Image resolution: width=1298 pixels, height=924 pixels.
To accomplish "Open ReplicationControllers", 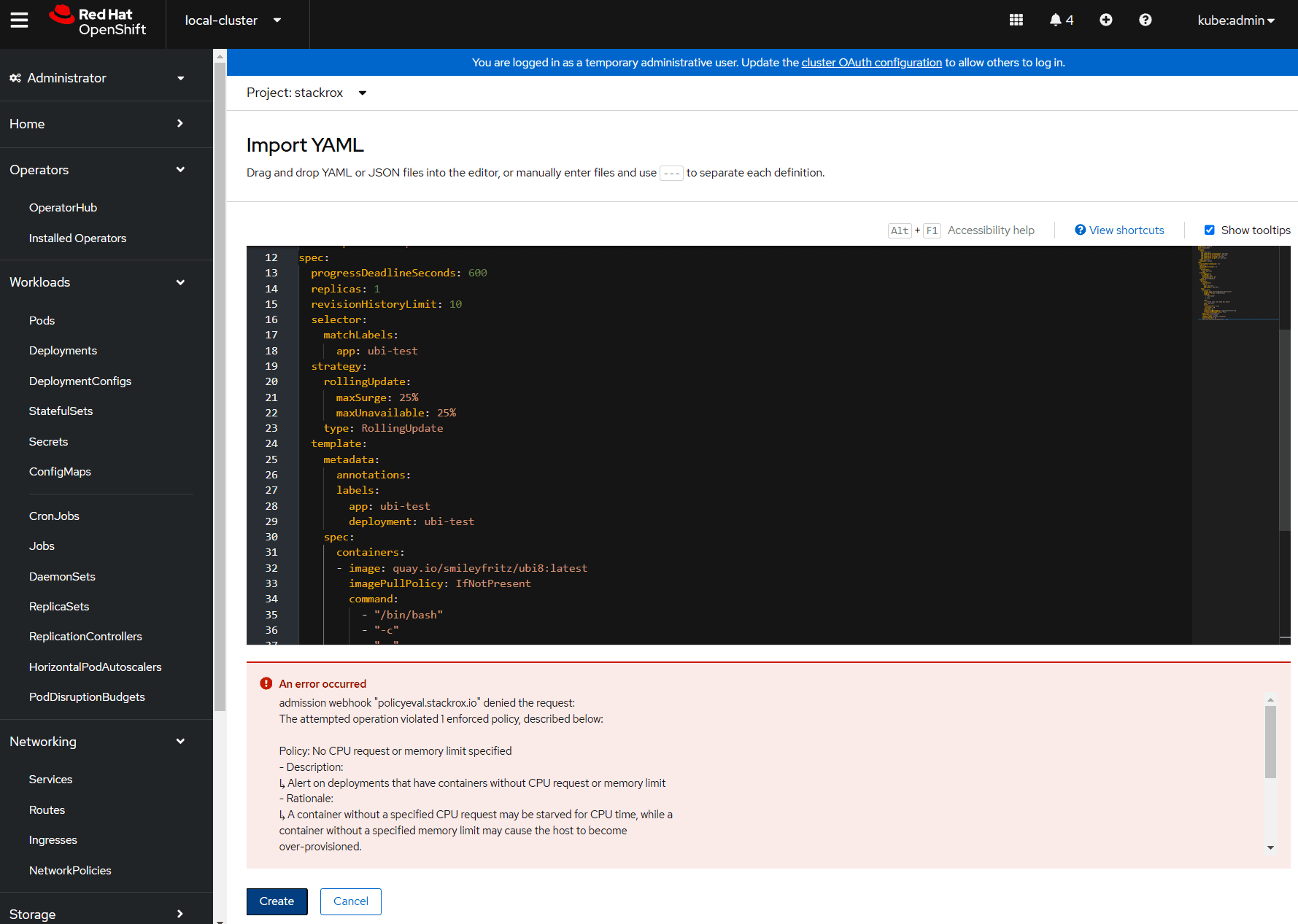I will [85, 637].
